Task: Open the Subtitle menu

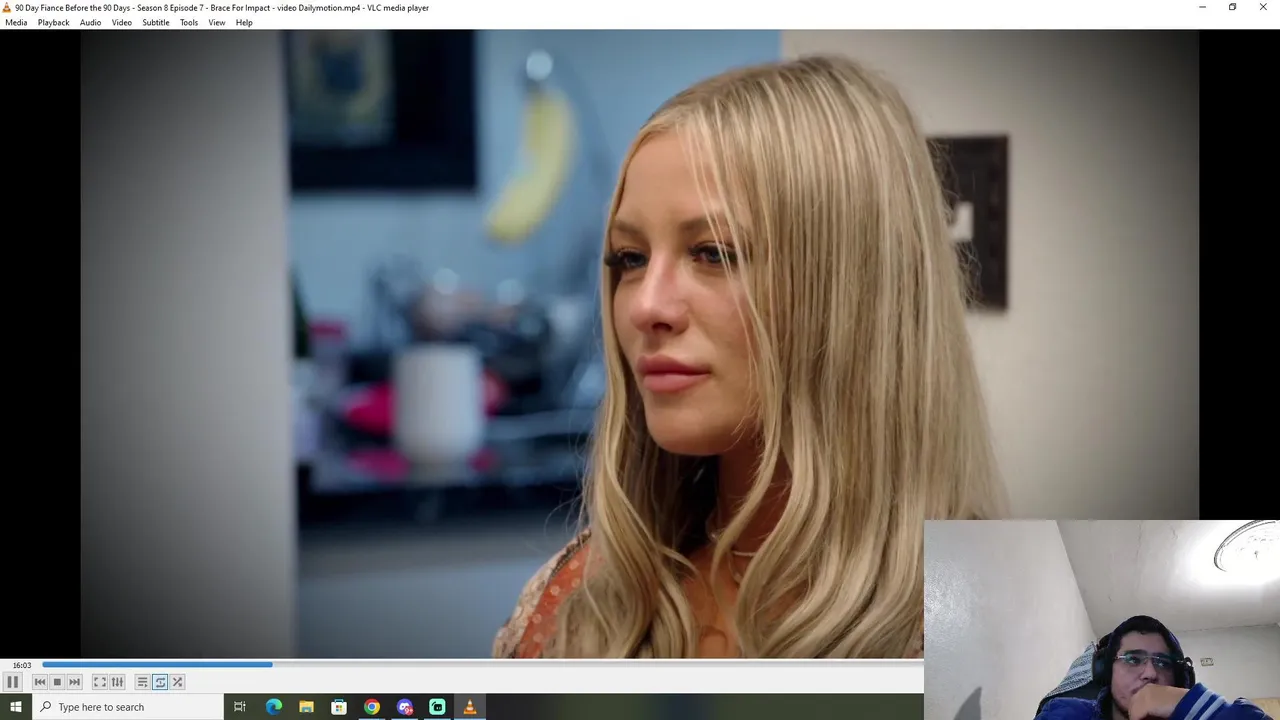Action: [155, 22]
